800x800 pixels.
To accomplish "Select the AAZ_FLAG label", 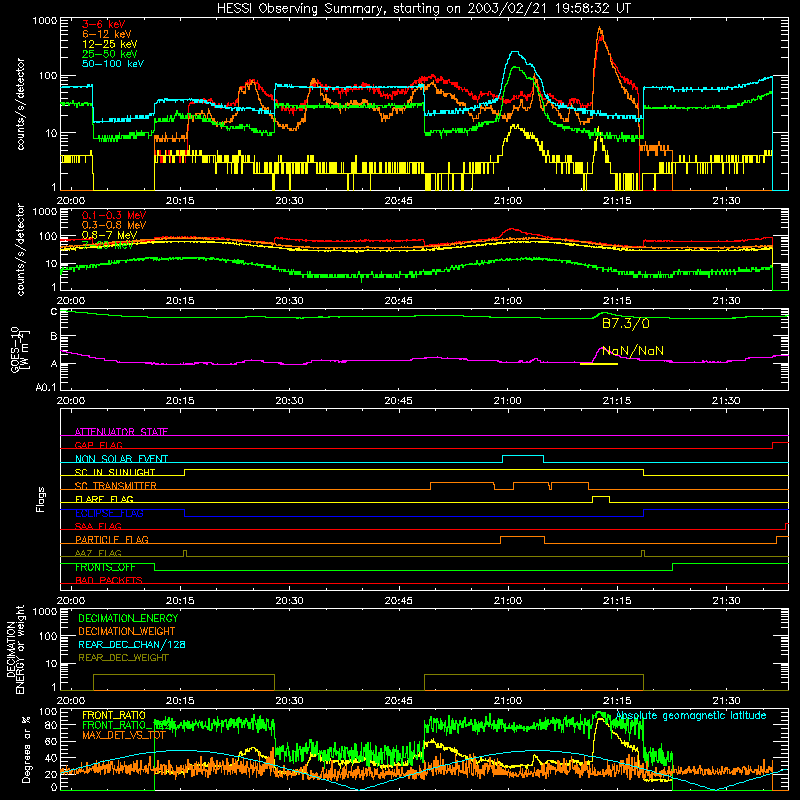I will [x=98, y=553].
